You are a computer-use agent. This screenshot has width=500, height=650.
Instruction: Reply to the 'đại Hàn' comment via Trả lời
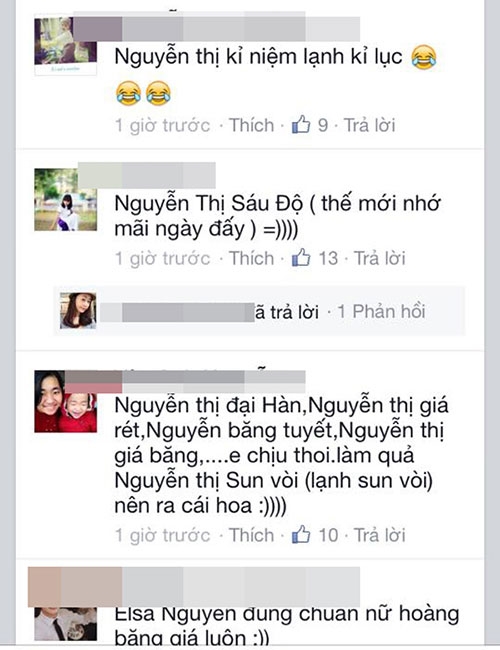coord(379,535)
